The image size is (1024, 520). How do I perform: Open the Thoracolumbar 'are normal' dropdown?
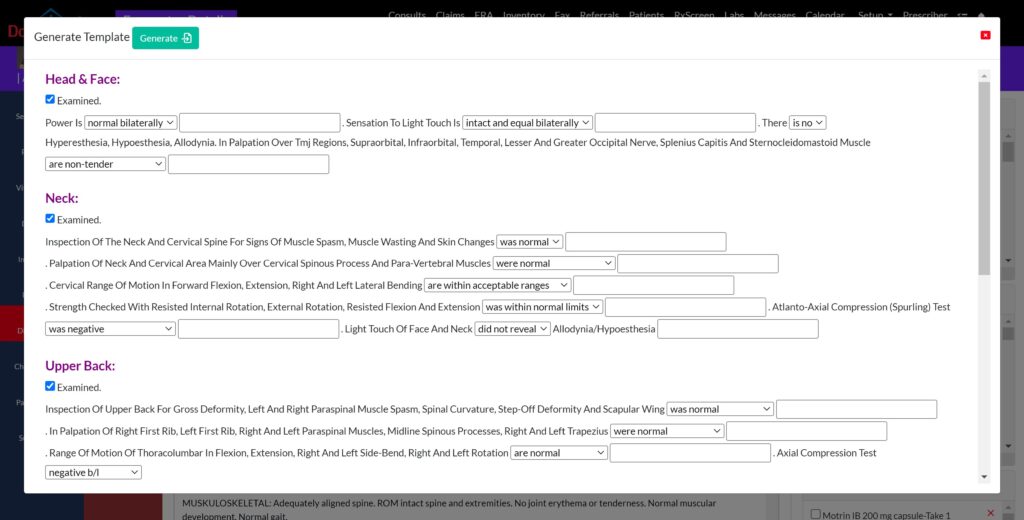[559, 453]
